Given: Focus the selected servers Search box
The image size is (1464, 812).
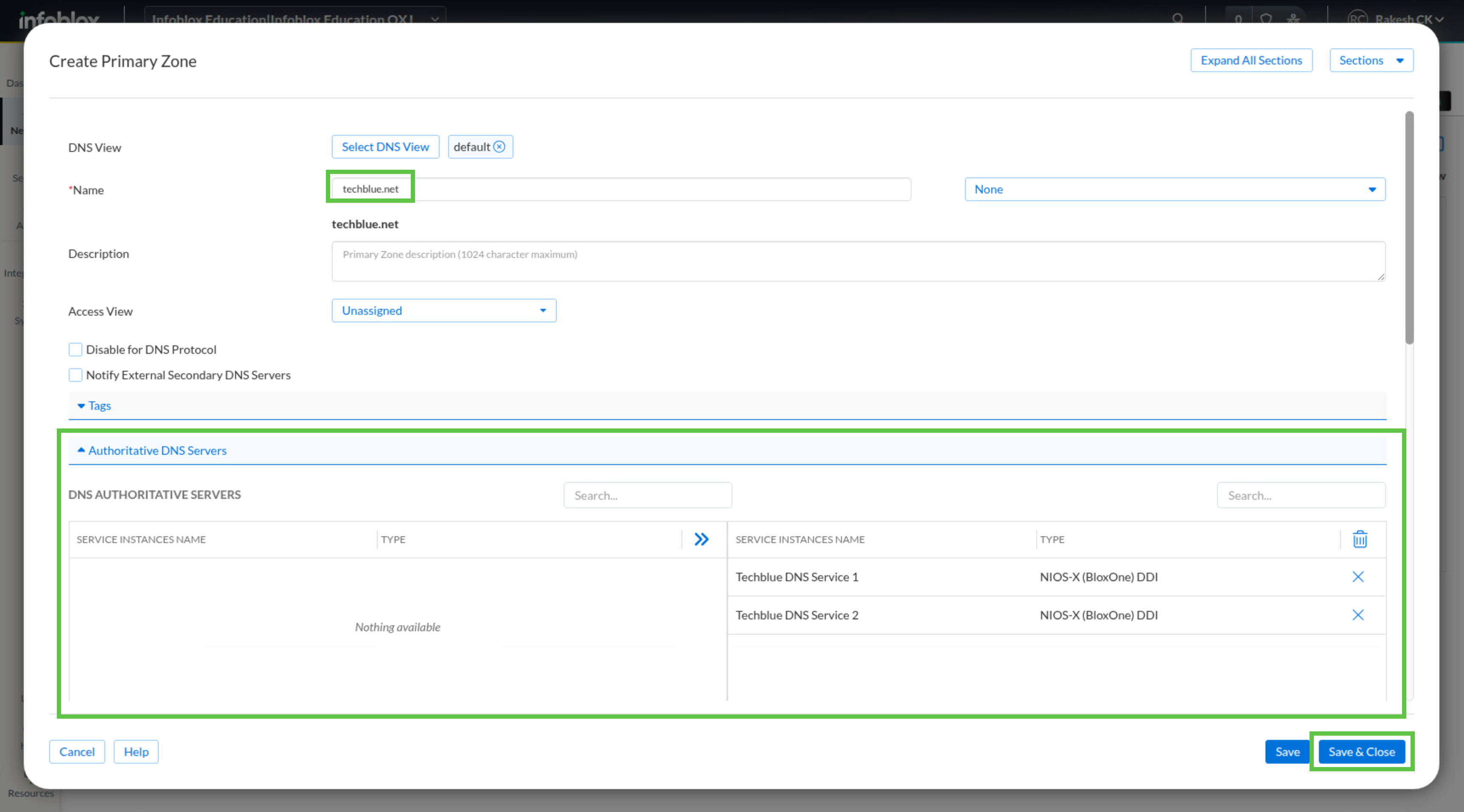Looking at the screenshot, I should (1301, 496).
